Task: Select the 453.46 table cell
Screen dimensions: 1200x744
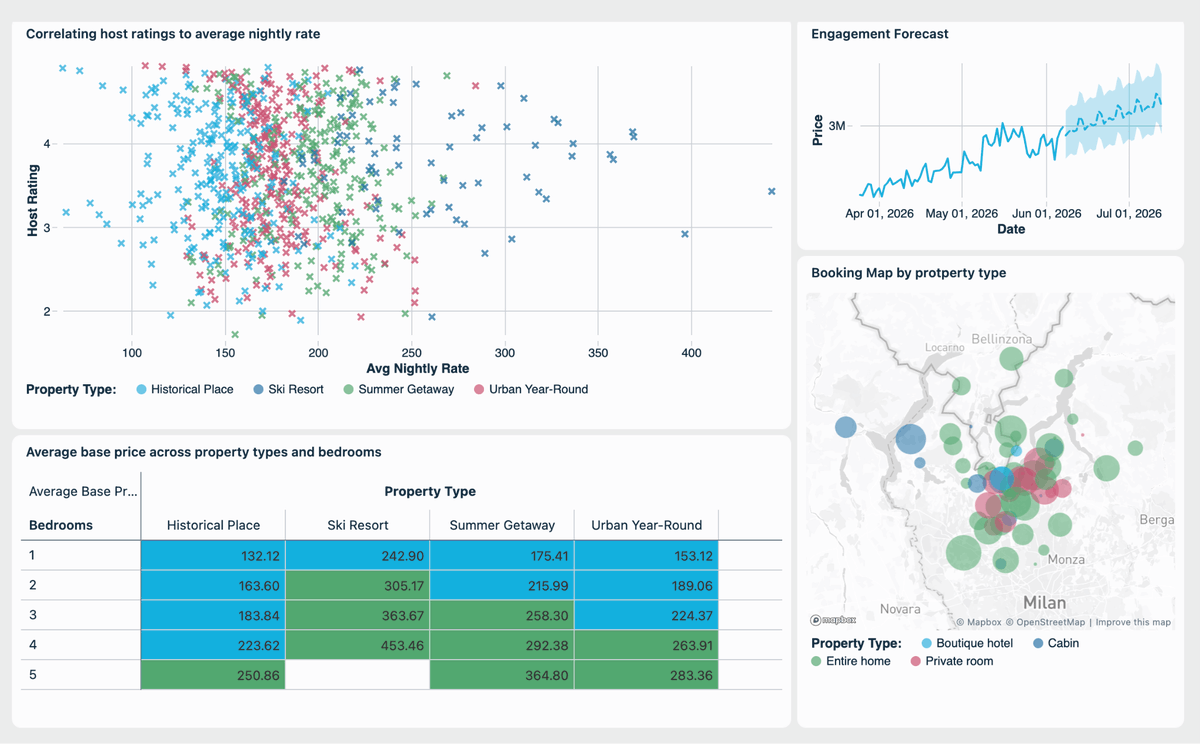Action: (357, 645)
